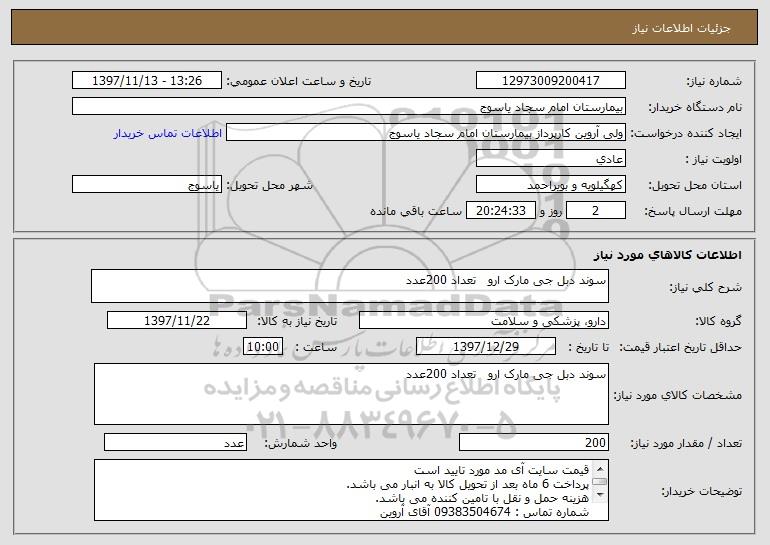Image resolution: width=770 pixels, height=545 pixels.
Task: Click the need number field 12973009200417
Action: [550, 81]
